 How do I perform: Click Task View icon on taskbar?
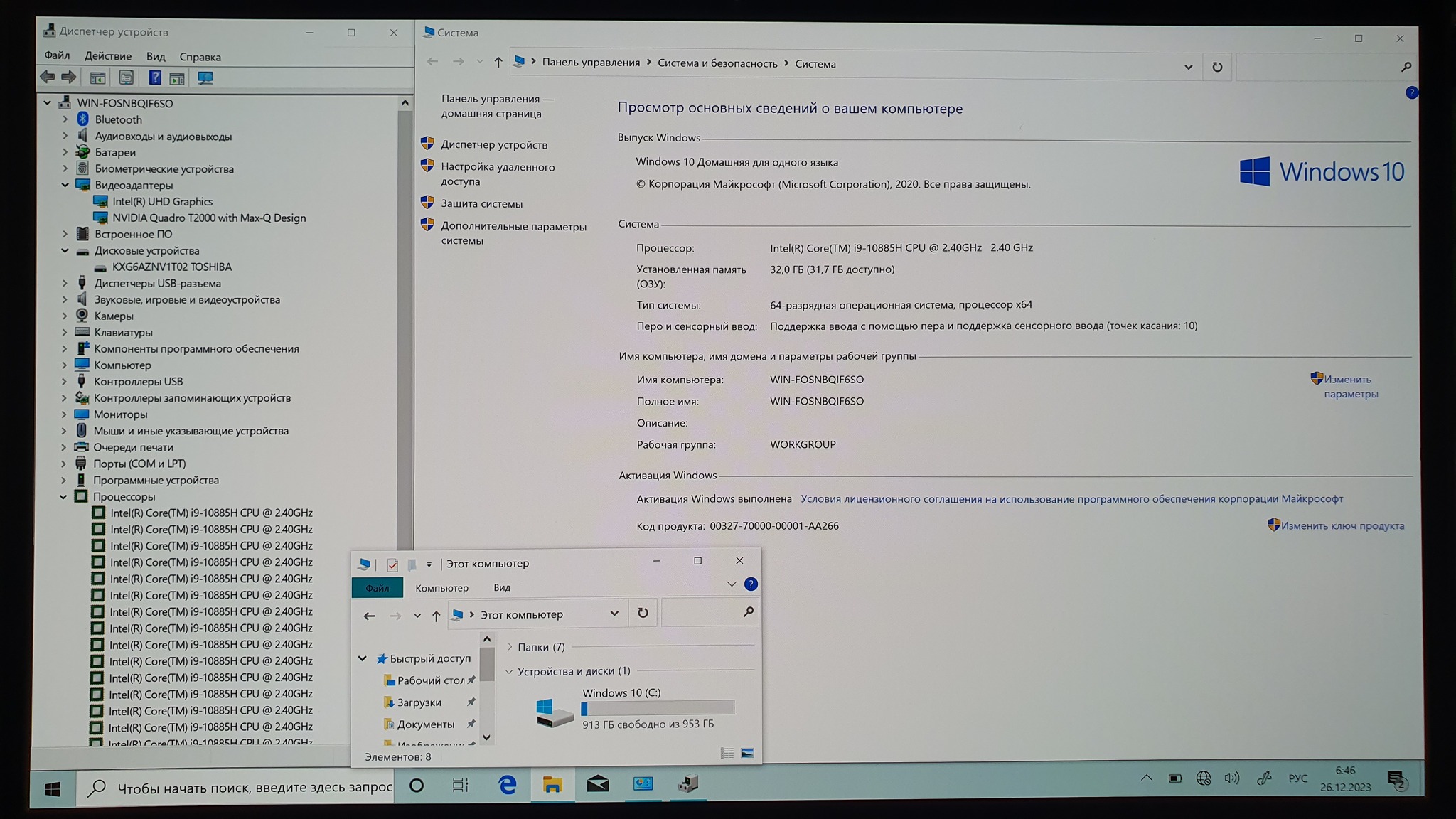click(x=461, y=785)
